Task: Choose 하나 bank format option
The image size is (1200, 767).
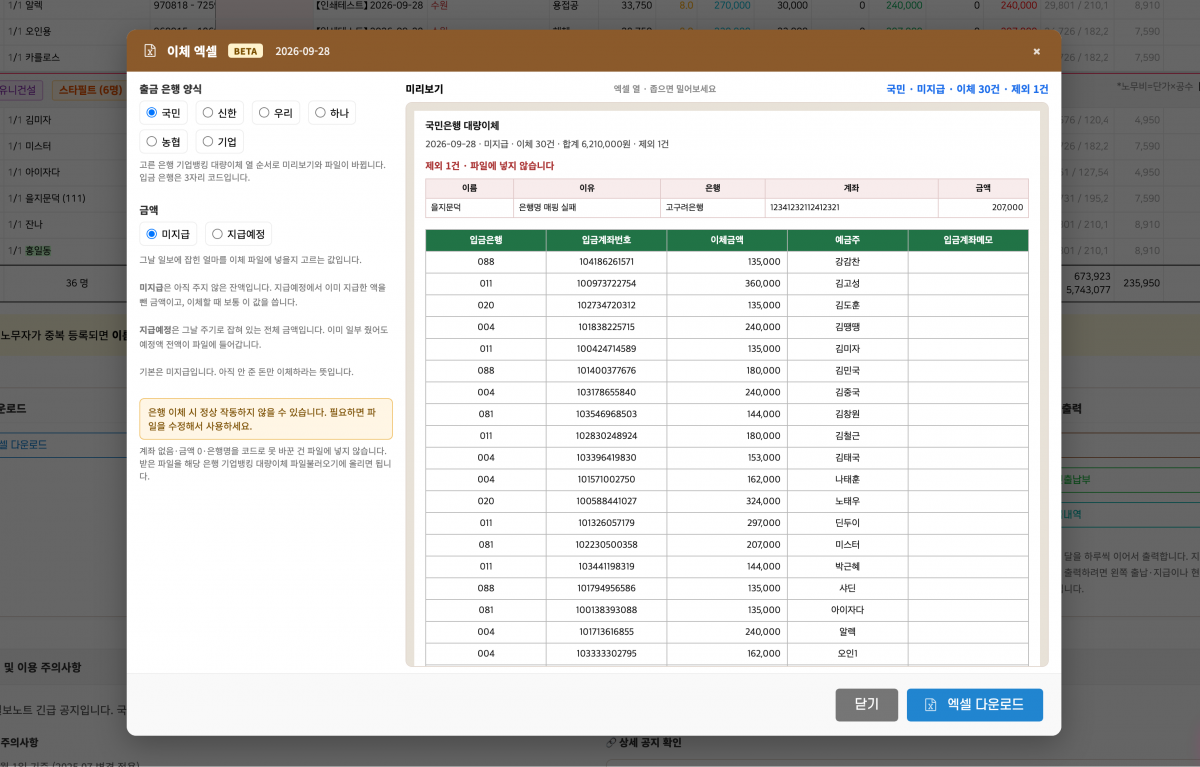Action: tap(331, 113)
